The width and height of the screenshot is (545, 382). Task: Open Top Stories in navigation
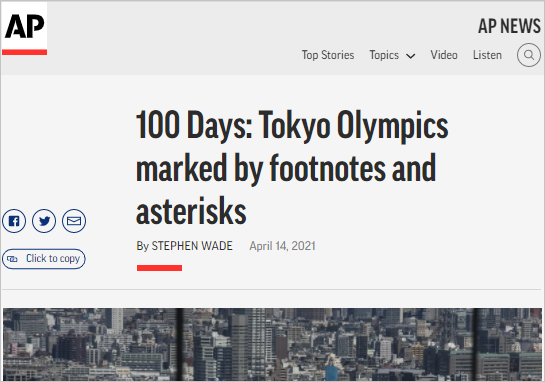pos(328,55)
